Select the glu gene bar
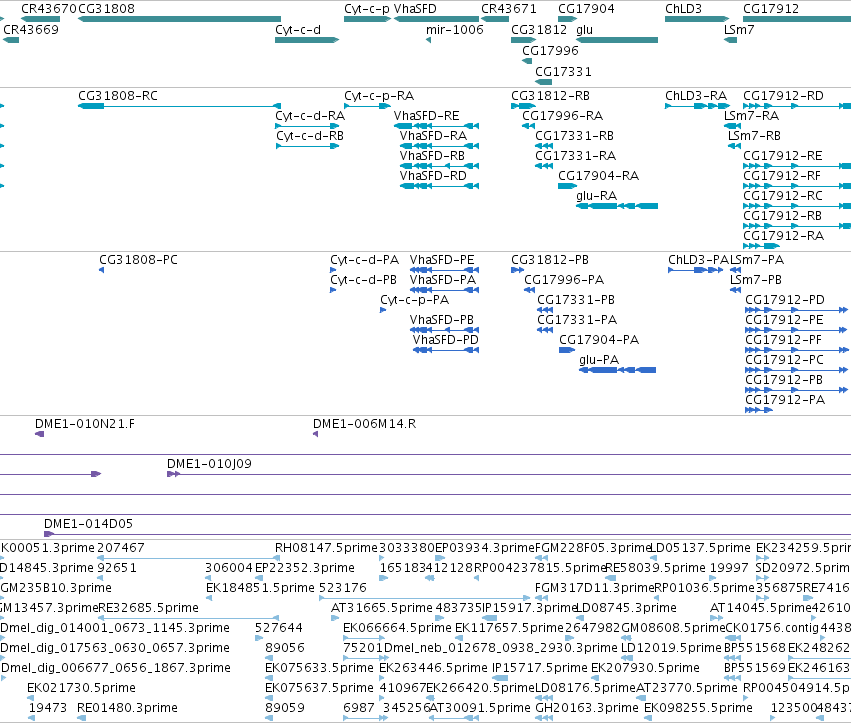This screenshot has width=851, height=723. coord(617,40)
